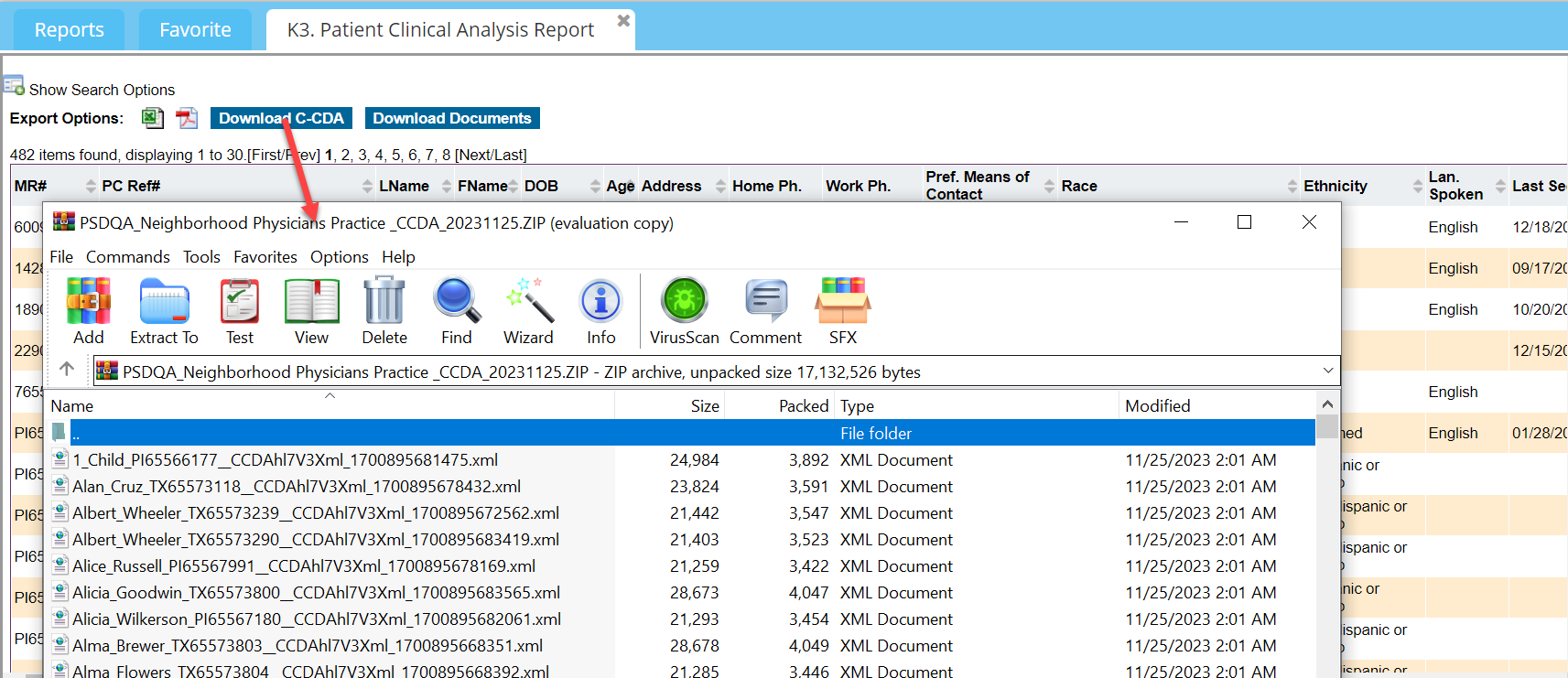Click the Delete trash can icon

pos(384,301)
